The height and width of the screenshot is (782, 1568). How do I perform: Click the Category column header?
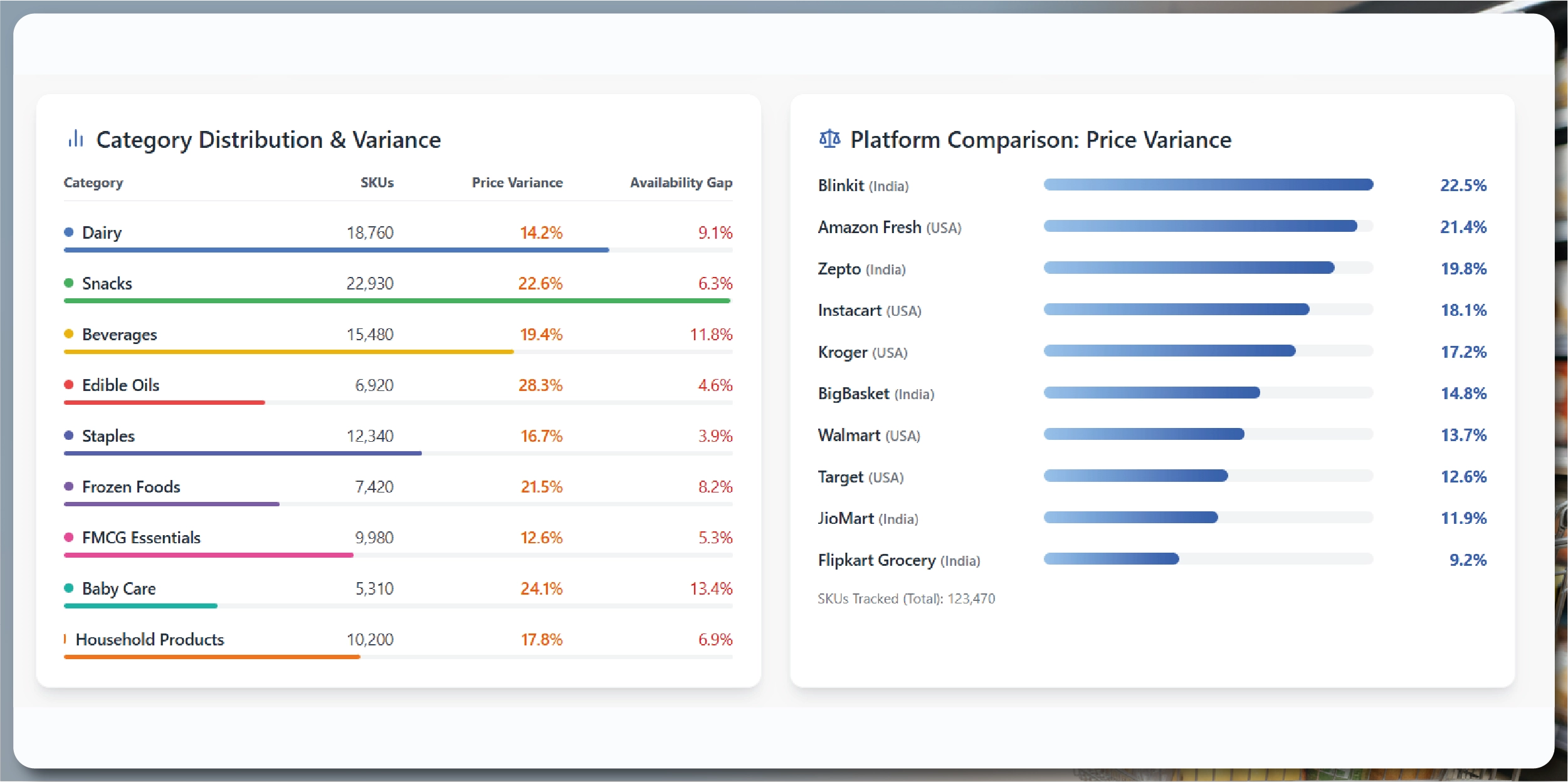[x=93, y=183]
